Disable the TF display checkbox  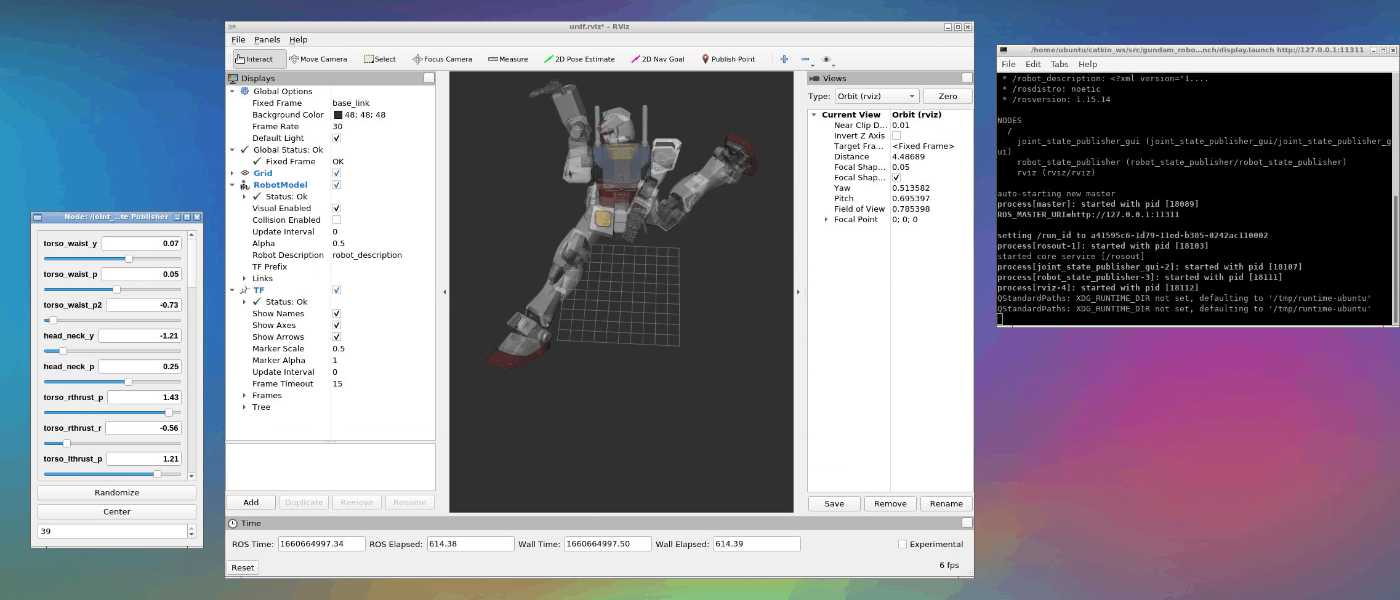(336, 290)
